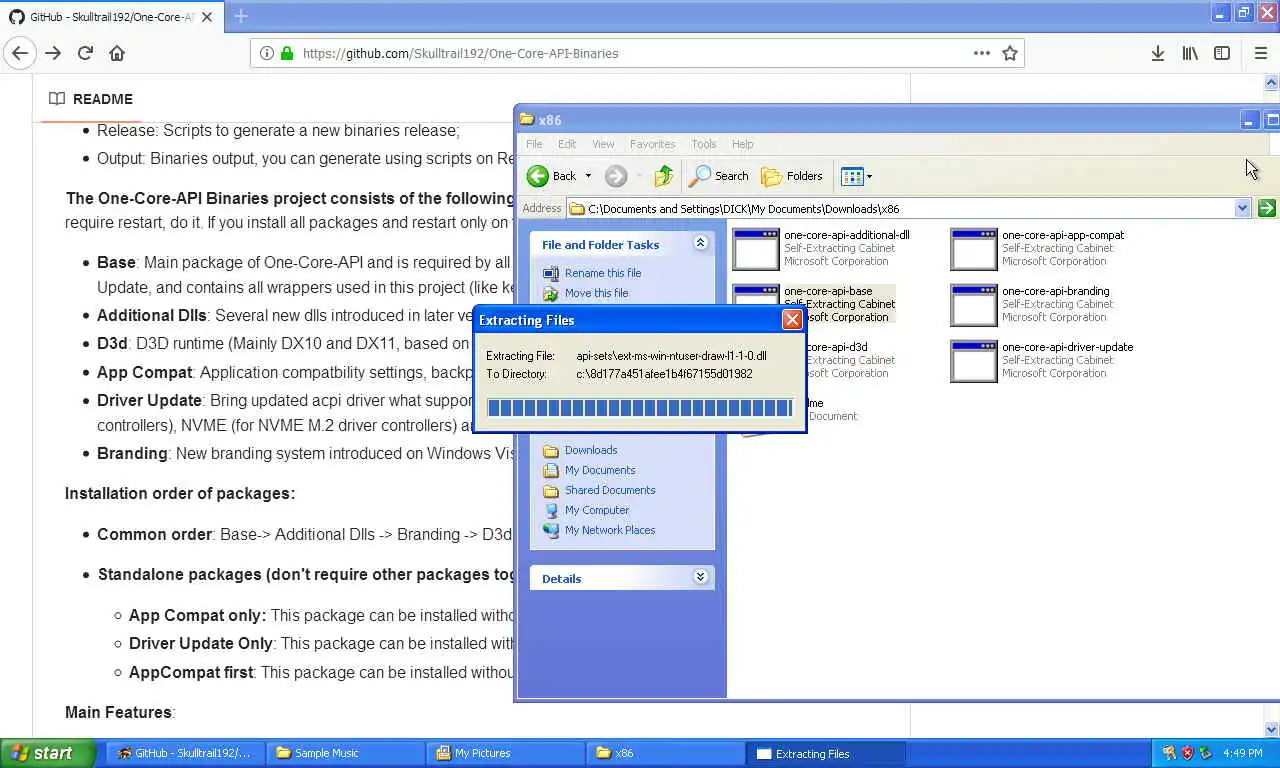This screenshot has height=768, width=1280.
Task: Open Firefox home page
Action: tap(117, 53)
